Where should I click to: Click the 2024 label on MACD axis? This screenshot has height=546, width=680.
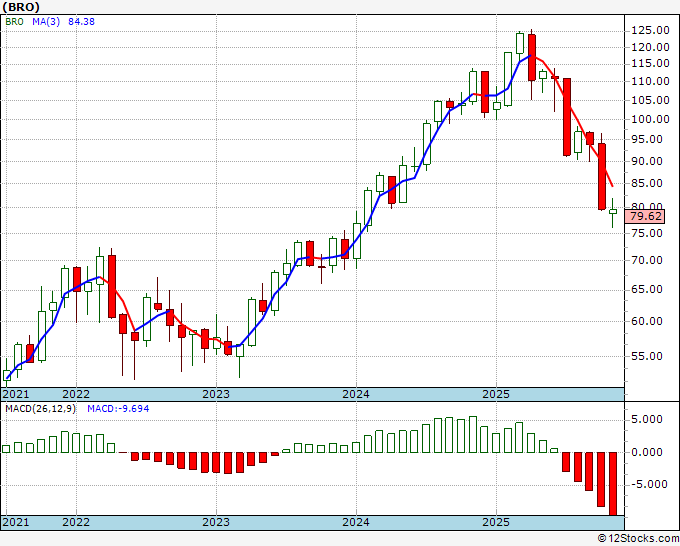coord(356,522)
